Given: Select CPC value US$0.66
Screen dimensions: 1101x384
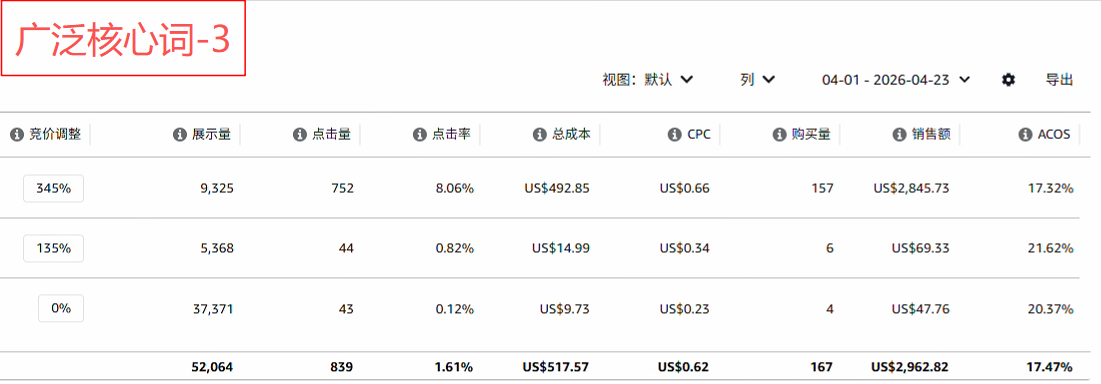Looking at the screenshot, I should [x=684, y=188].
